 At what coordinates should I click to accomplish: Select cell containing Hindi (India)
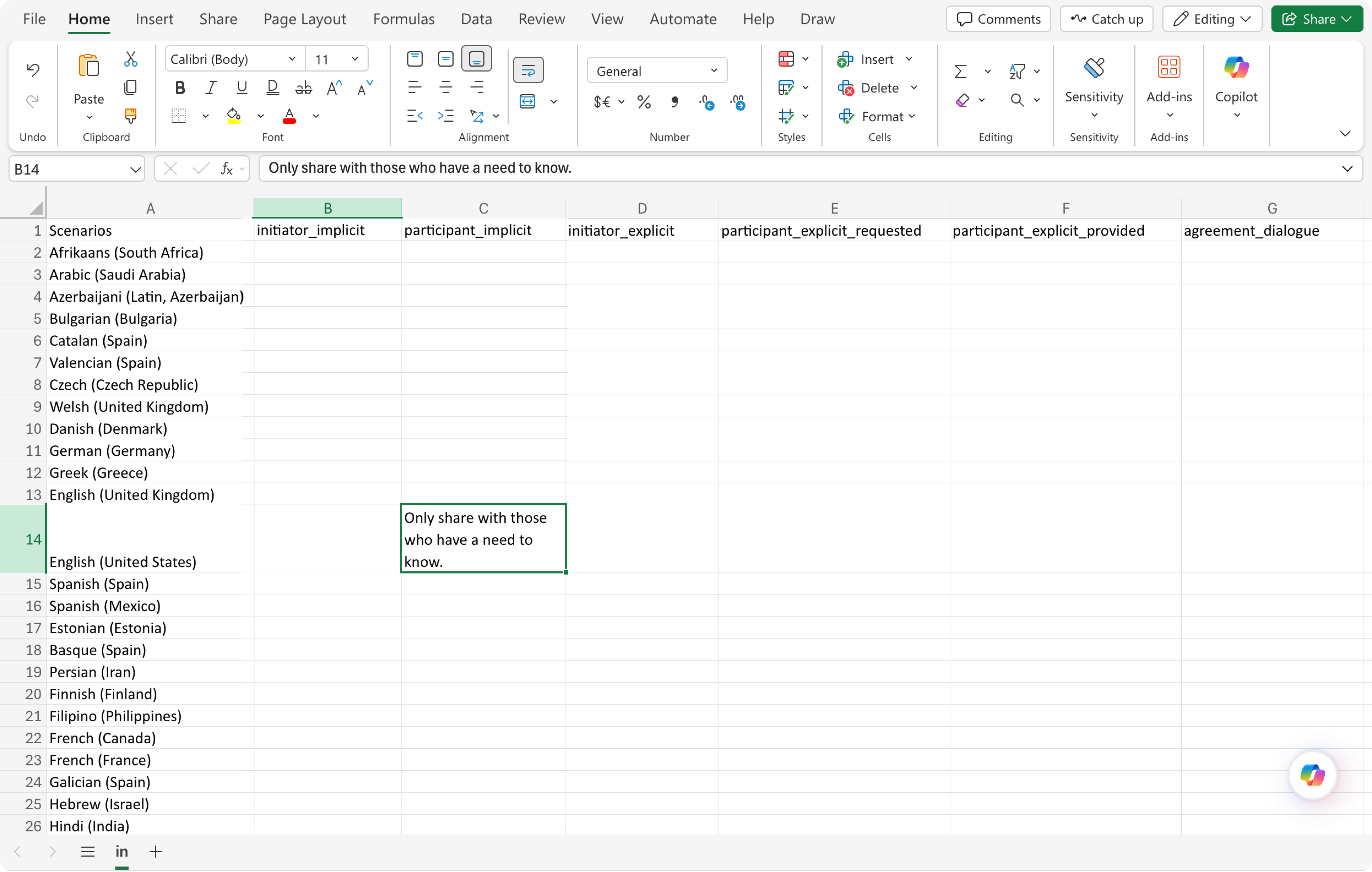coord(151,826)
